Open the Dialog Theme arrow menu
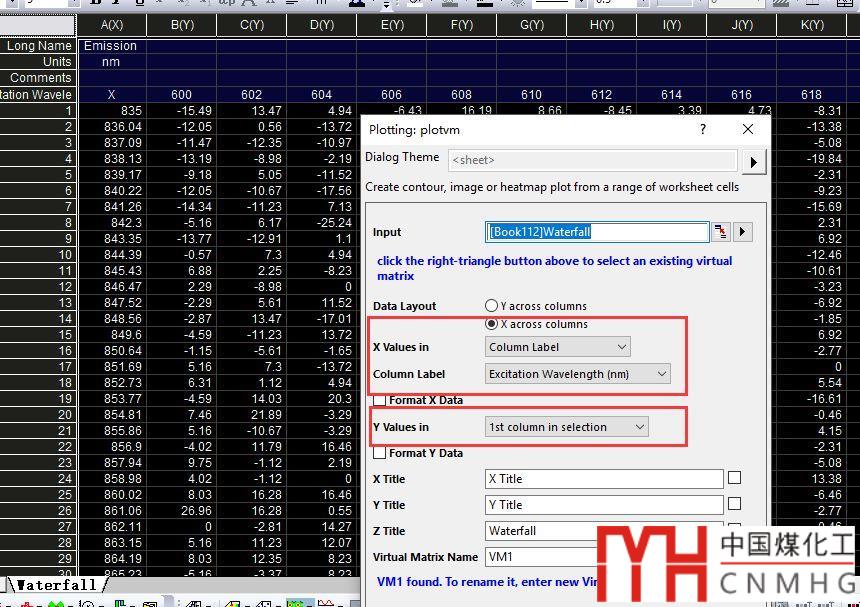Screen dimensions: 860x607 tap(754, 162)
